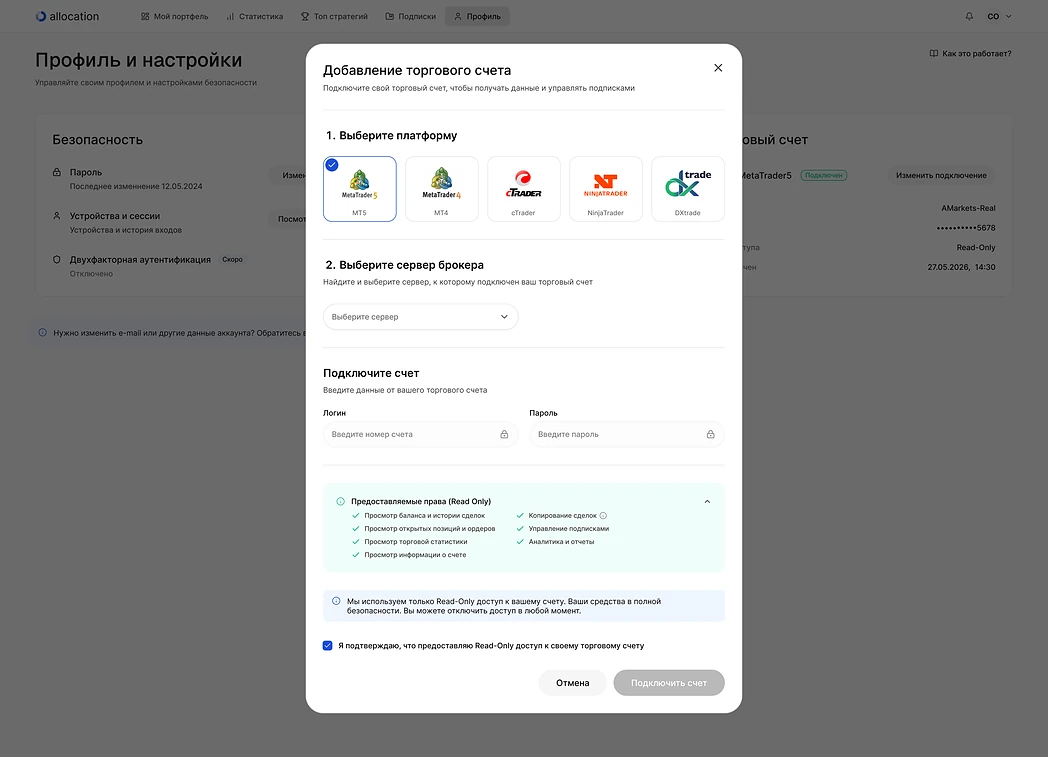Choose the MetaTrader 4 platform card
1048x757 pixels.
click(442, 189)
